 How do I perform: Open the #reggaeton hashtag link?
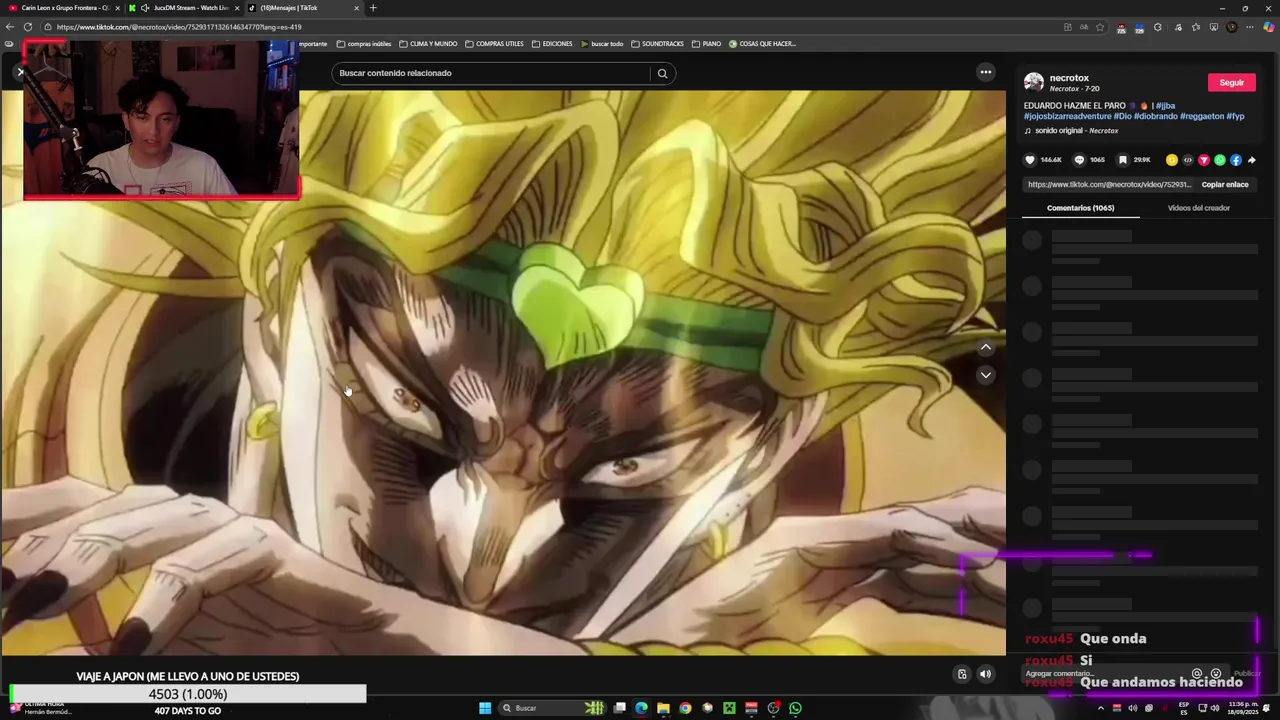[x=1202, y=117]
